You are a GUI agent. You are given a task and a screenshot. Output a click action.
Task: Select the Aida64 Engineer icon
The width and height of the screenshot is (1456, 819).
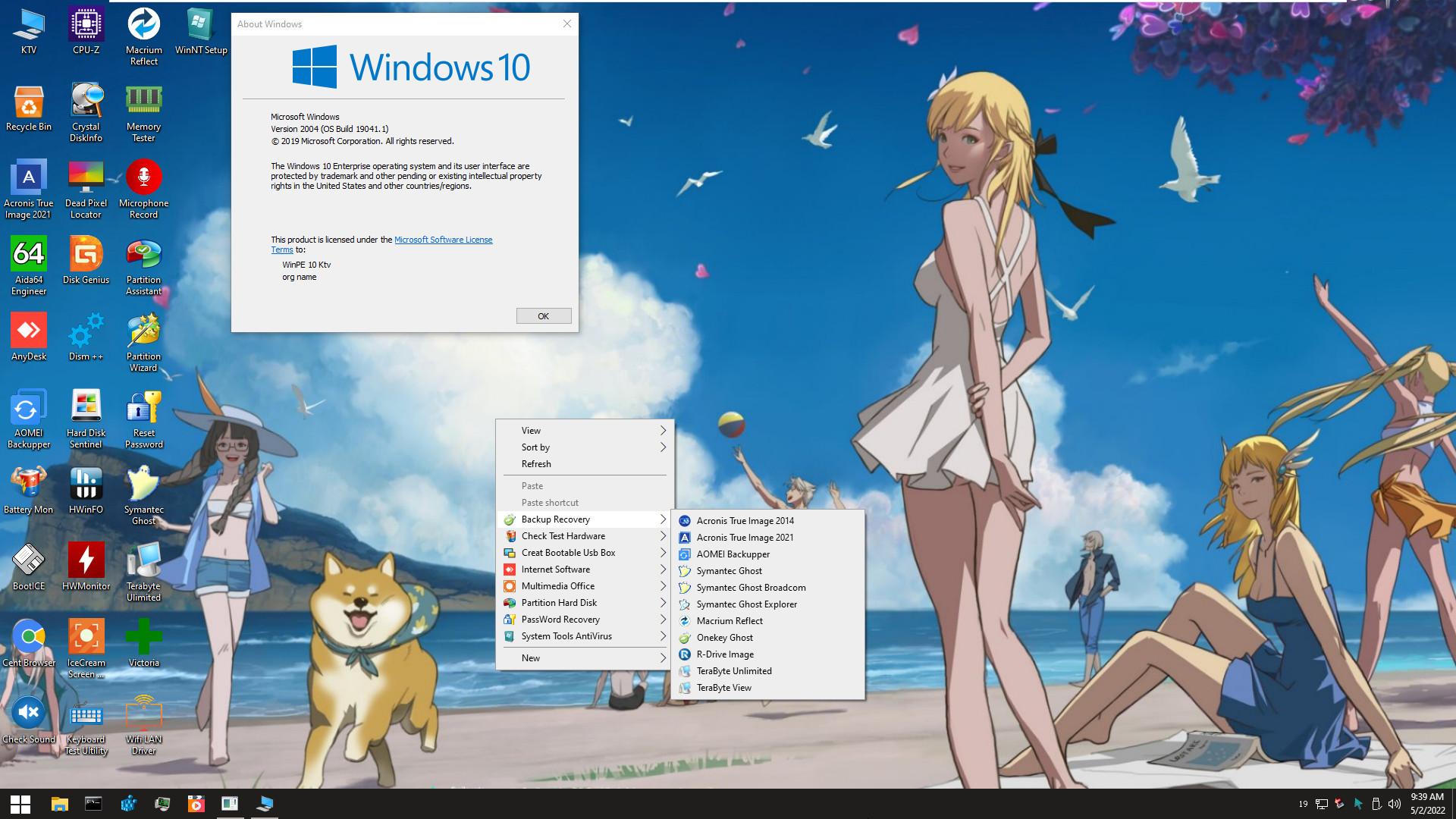tap(29, 266)
